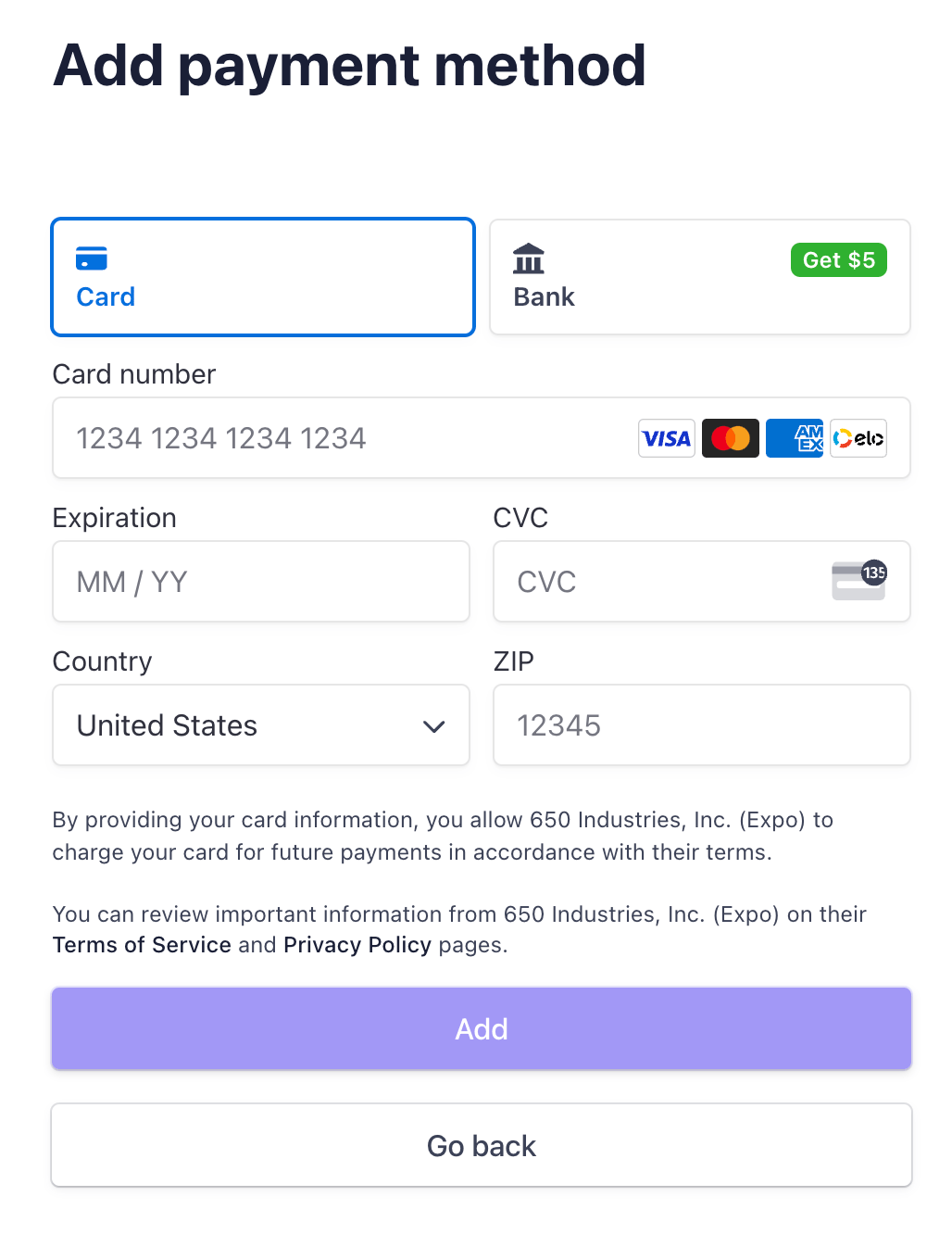Image resolution: width=952 pixels, height=1234 pixels.
Task: Expand the country selection list
Action: [x=261, y=725]
